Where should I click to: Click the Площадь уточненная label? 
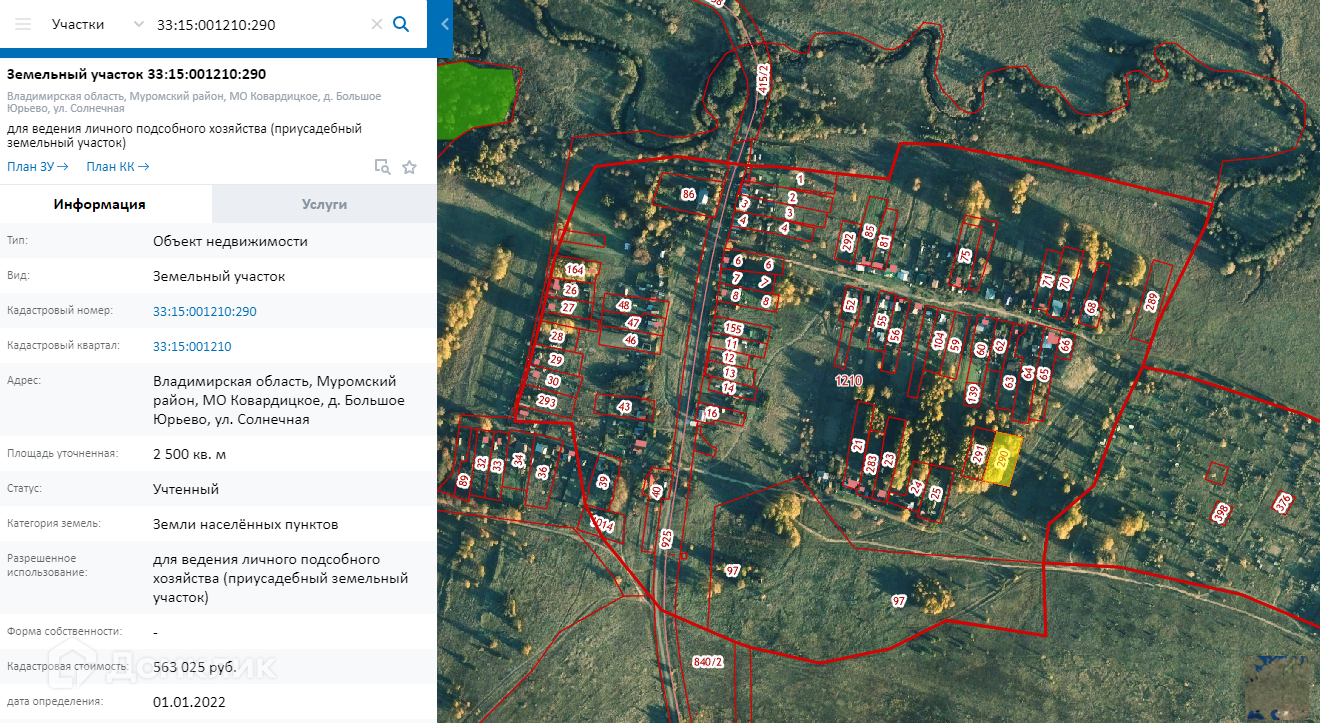(x=62, y=453)
